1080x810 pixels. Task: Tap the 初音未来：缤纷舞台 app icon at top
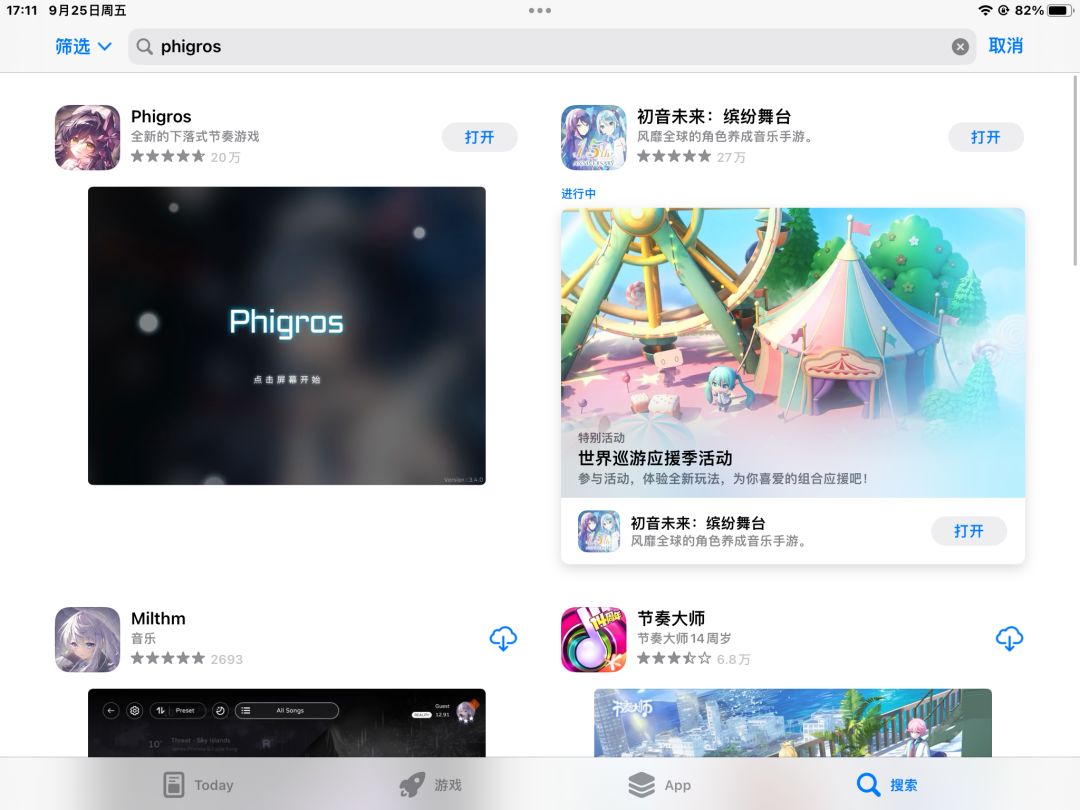point(594,137)
